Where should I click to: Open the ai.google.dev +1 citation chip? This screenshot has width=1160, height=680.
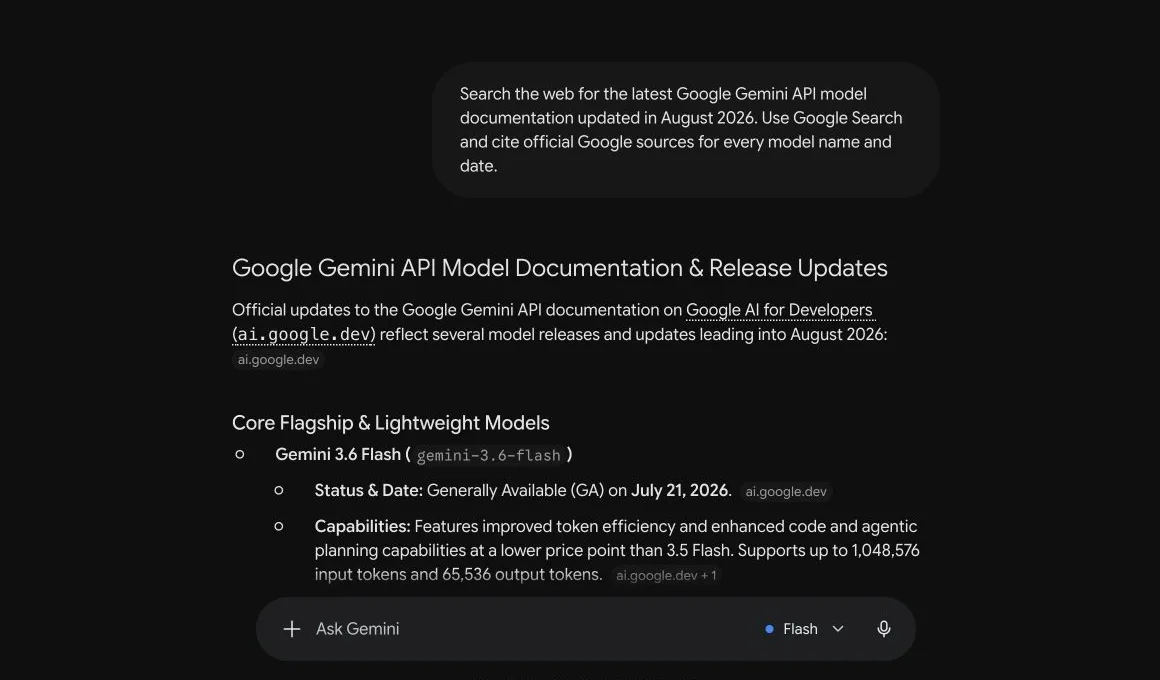(666, 575)
